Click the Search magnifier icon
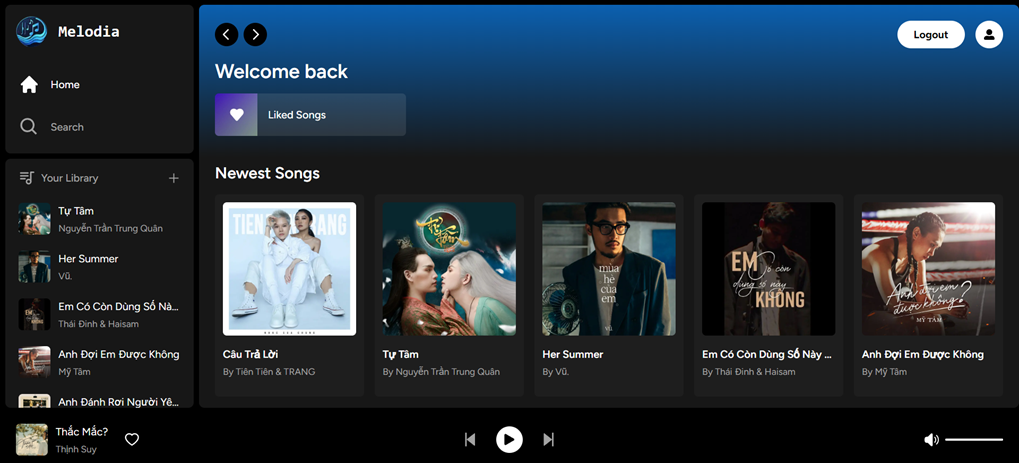The height and width of the screenshot is (463, 1019). pyautogui.click(x=29, y=126)
